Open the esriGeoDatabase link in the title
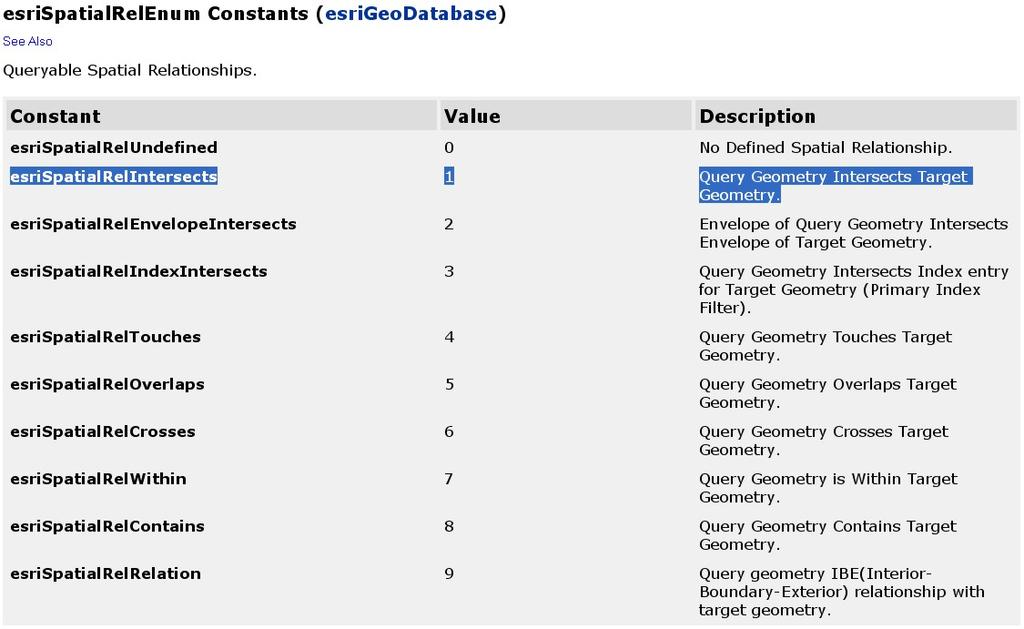The width and height of the screenshot is (1024, 629). 411,14
